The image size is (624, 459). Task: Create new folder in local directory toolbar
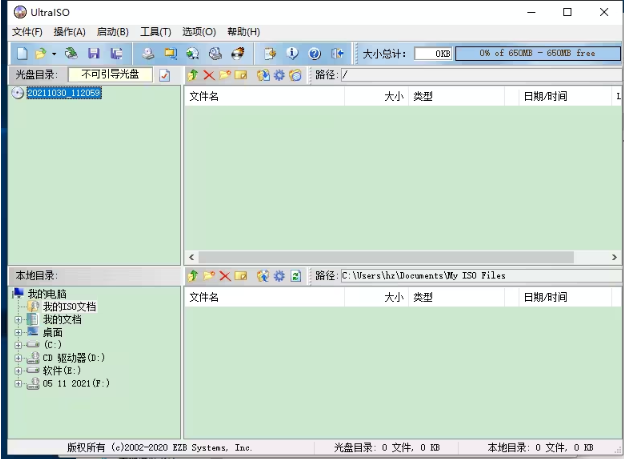(209, 275)
